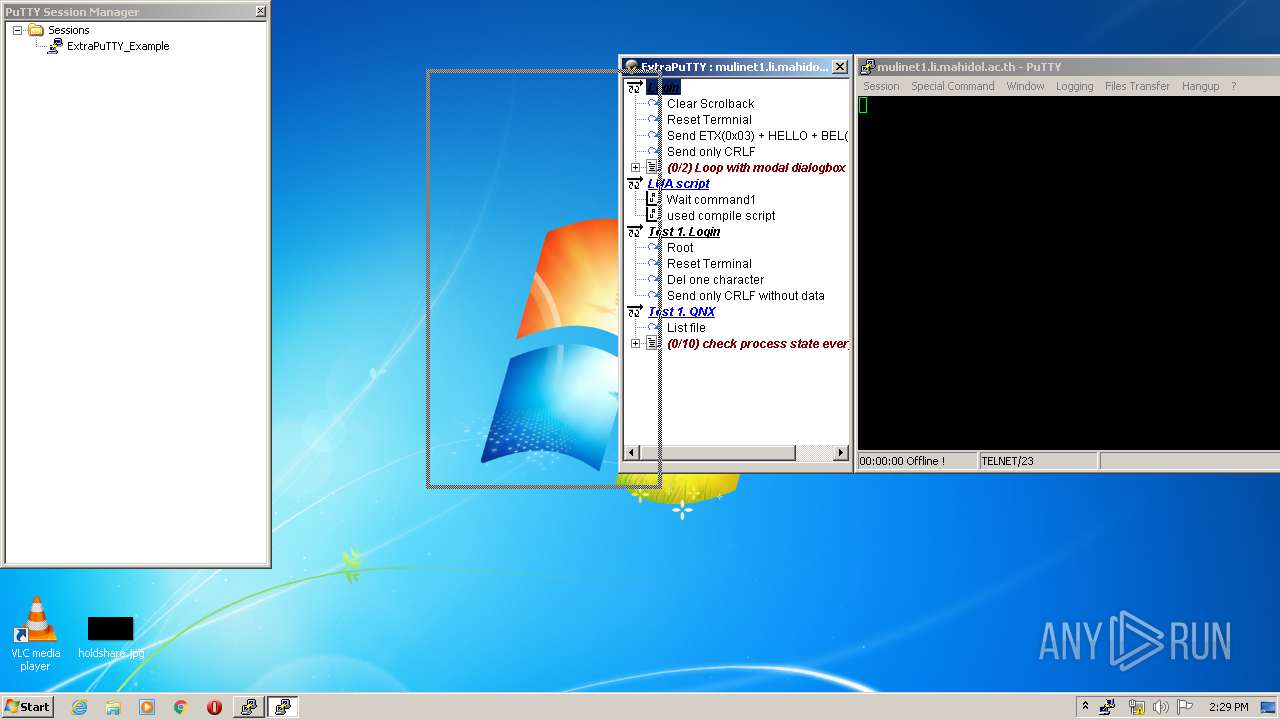Show hidden system tray icons
1280x720 pixels.
click(x=1085, y=706)
